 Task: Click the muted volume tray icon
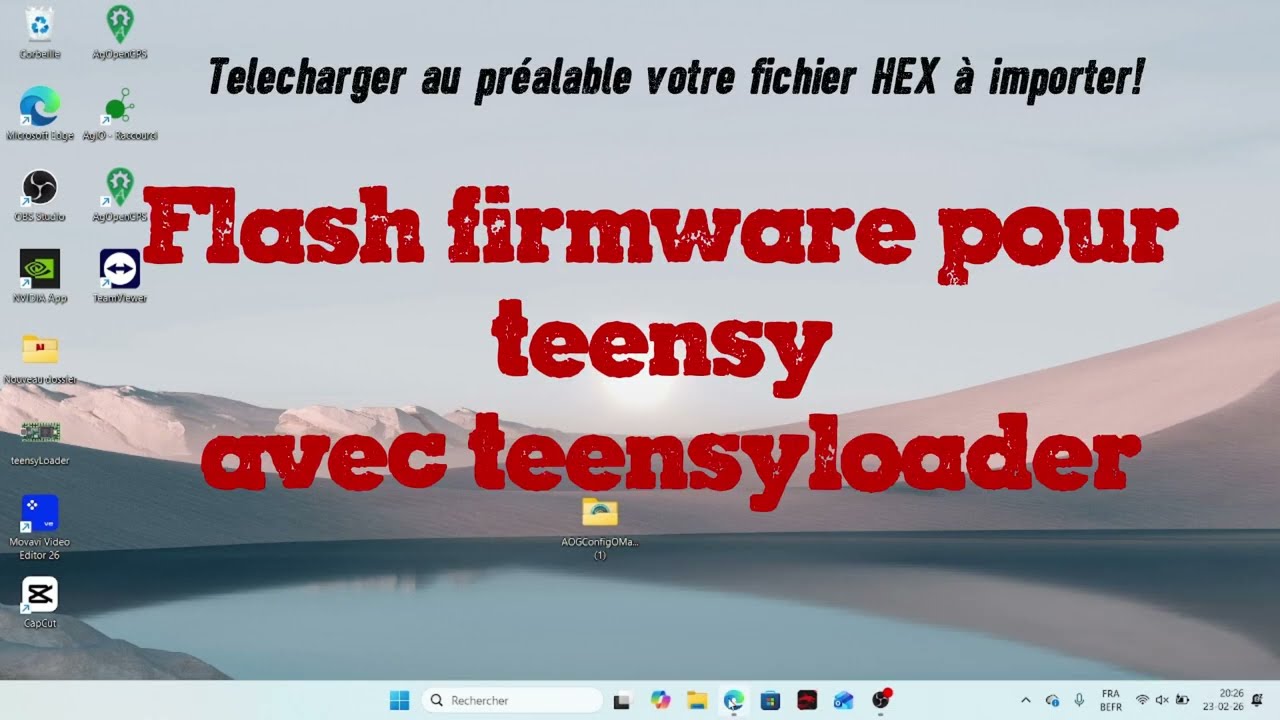click(x=1162, y=700)
